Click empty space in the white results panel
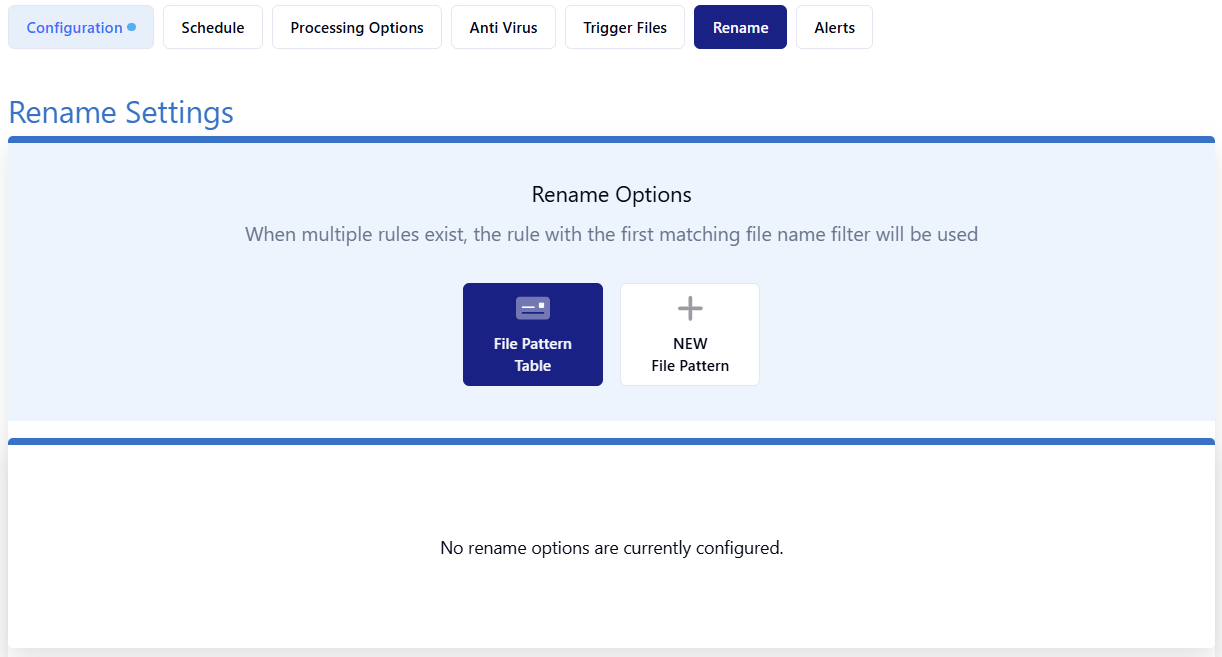Viewport: 1222px width, 657px height. point(250,600)
